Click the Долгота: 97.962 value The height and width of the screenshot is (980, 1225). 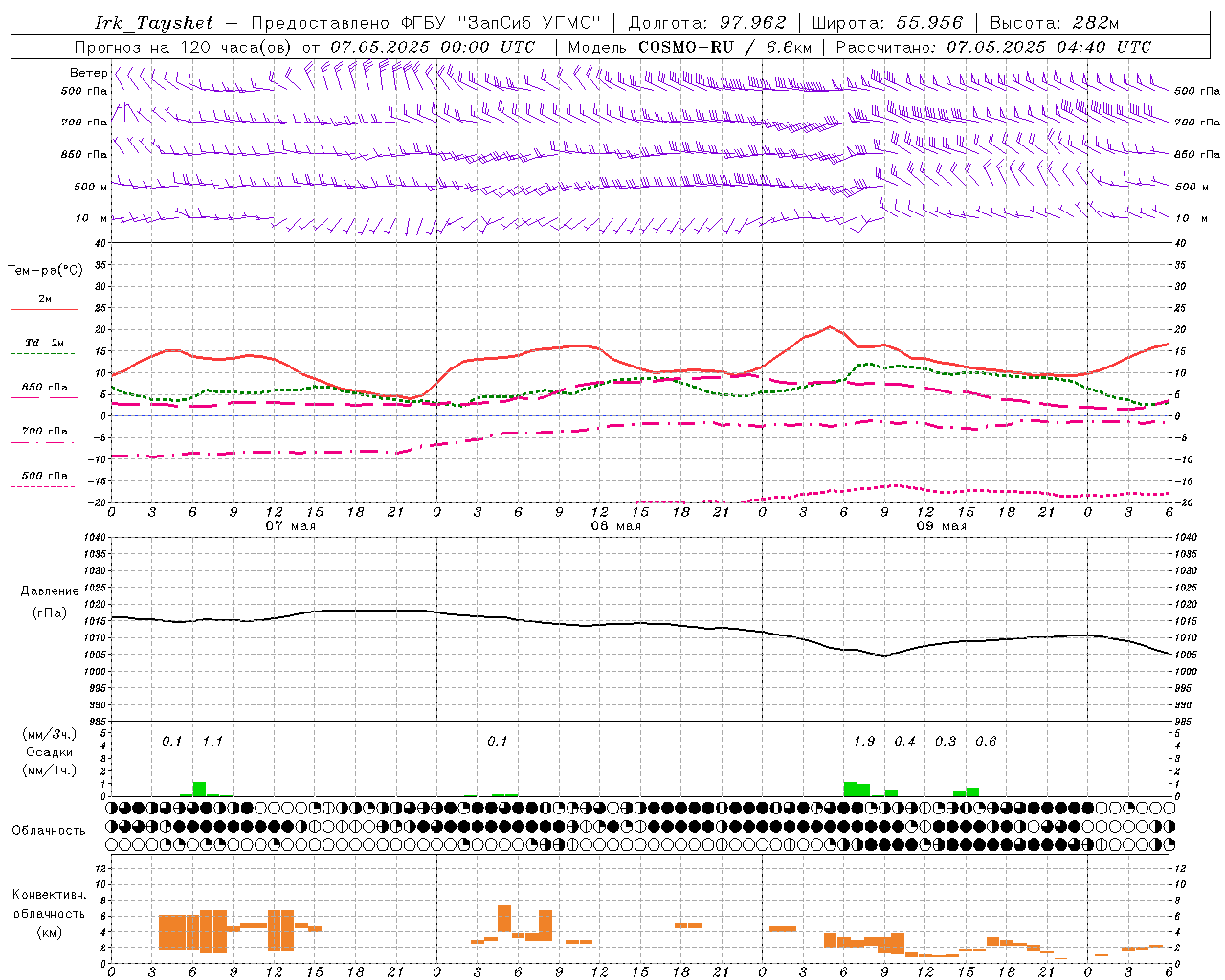tap(706, 23)
